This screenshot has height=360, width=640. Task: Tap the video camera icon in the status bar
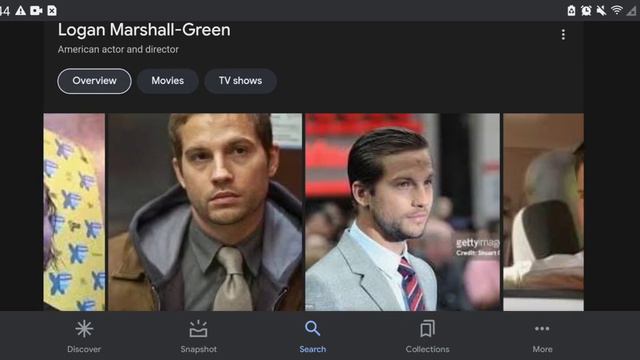[36, 10]
